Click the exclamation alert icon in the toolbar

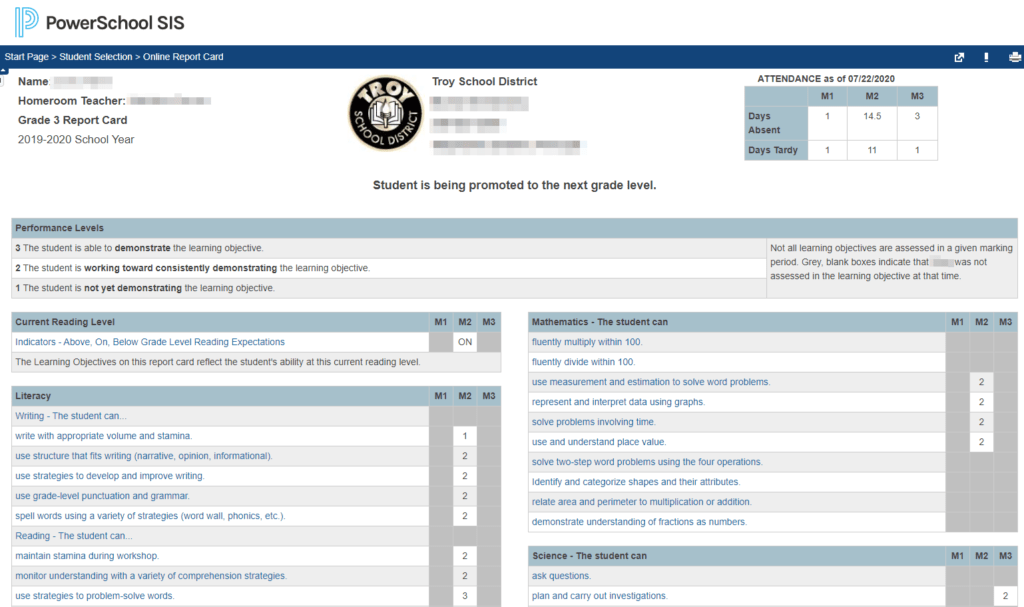[985, 57]
